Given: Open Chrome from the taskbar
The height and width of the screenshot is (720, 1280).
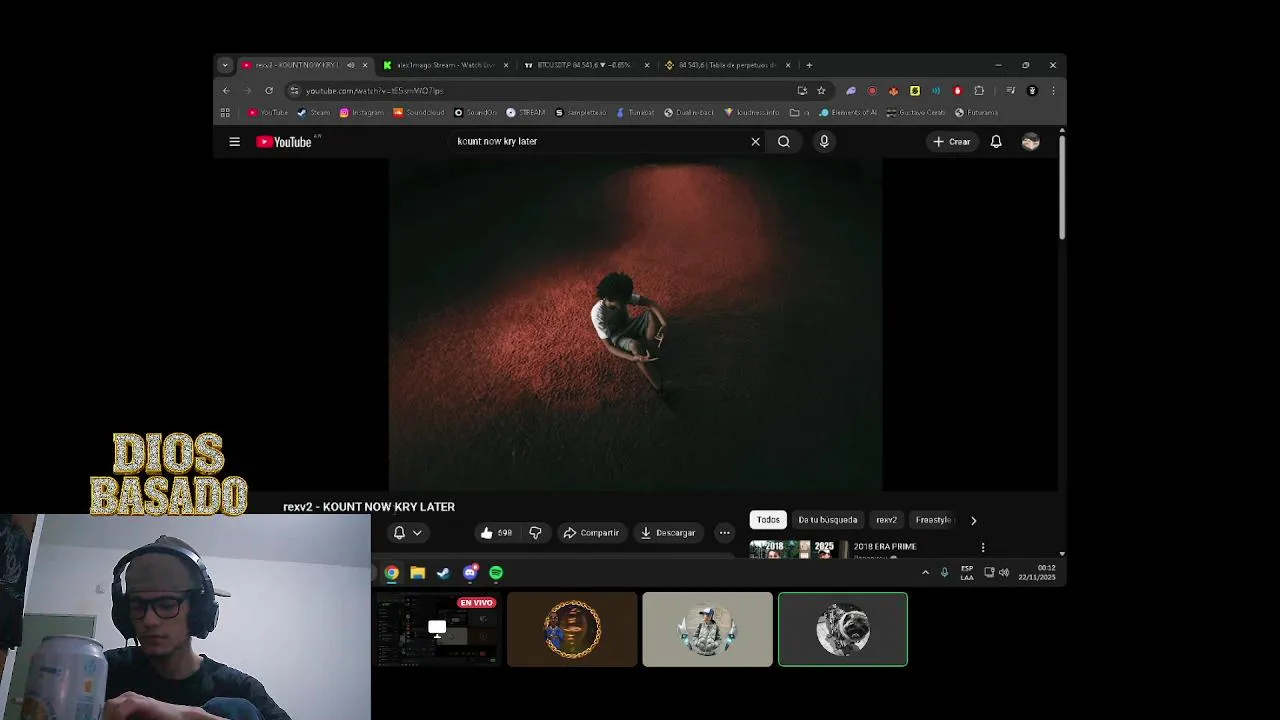Looking at the screenshot, I should [x=392, y=573].
